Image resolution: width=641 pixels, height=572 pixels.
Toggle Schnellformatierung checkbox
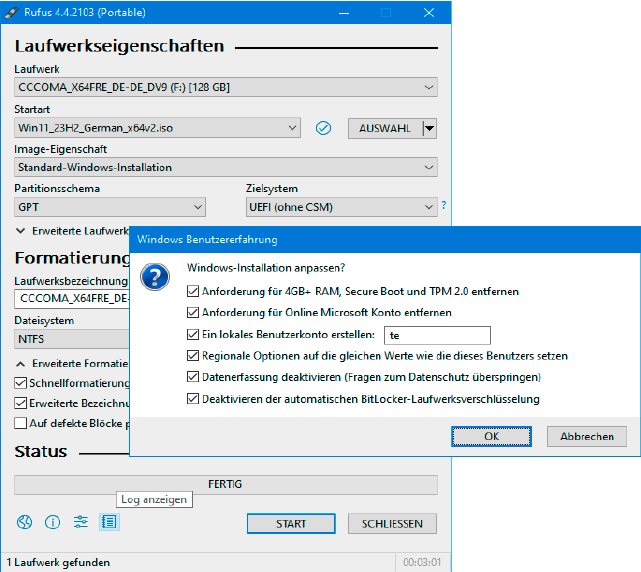[20, 383]
